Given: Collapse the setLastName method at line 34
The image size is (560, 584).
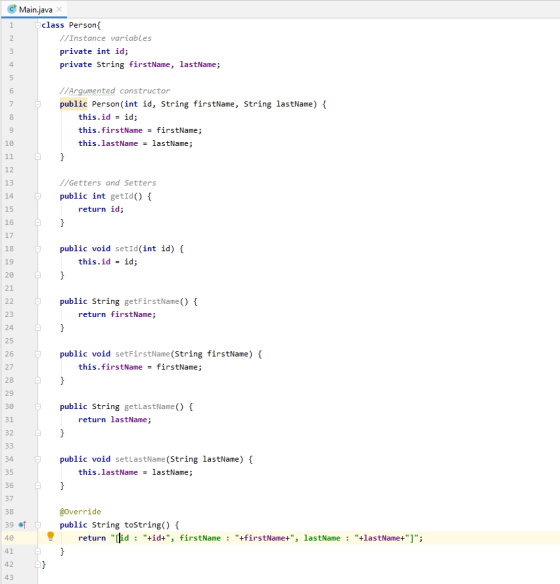Looking at the screenshot, I should tap(38, 459).
